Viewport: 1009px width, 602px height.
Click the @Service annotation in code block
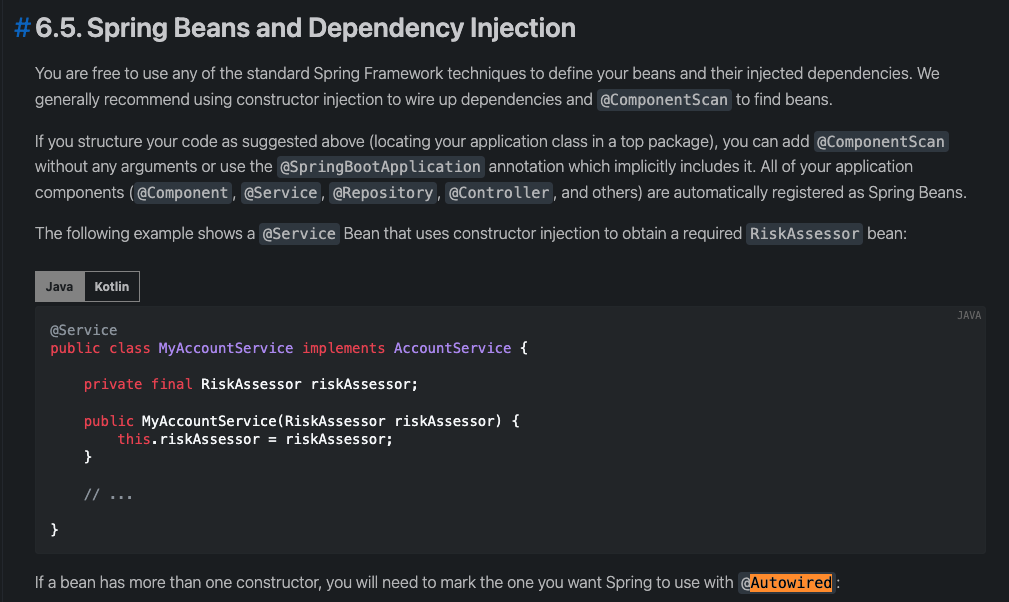coord(84,330)
